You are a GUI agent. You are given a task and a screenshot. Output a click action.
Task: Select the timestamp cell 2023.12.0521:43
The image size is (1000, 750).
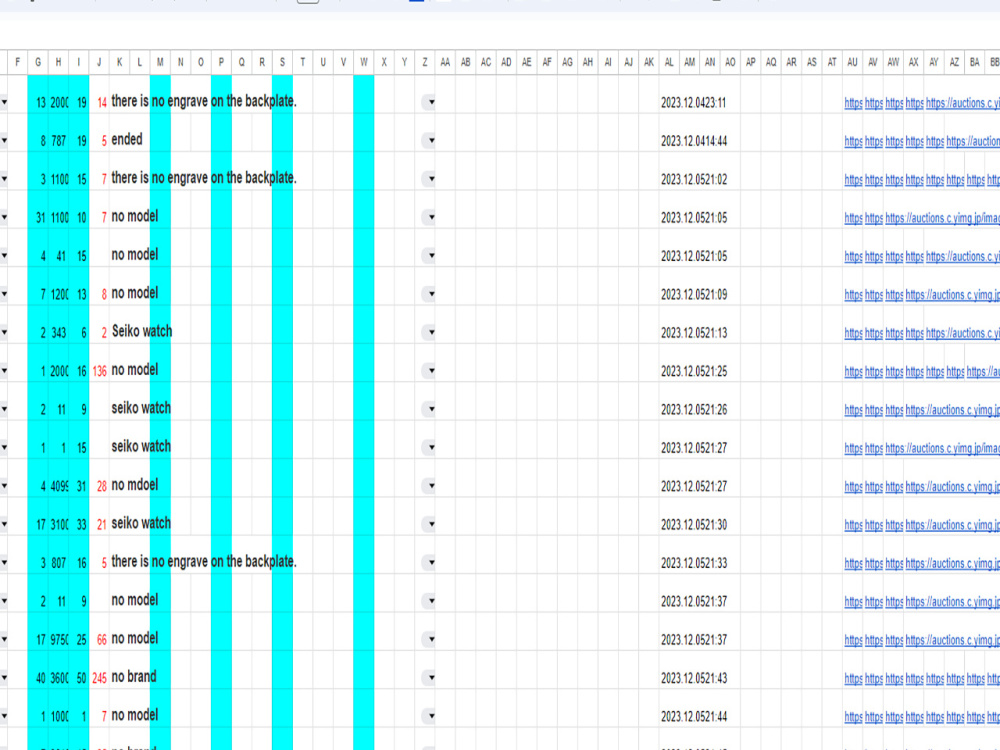[693, 678]
